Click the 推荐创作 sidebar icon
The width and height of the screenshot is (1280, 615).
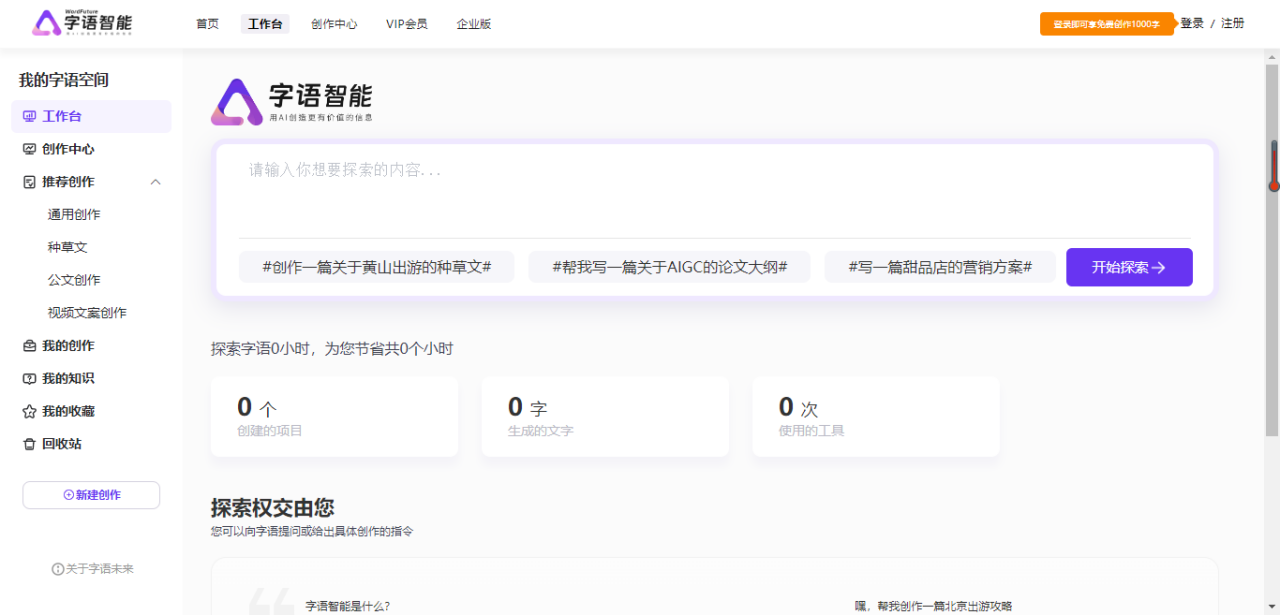point(31,181)
